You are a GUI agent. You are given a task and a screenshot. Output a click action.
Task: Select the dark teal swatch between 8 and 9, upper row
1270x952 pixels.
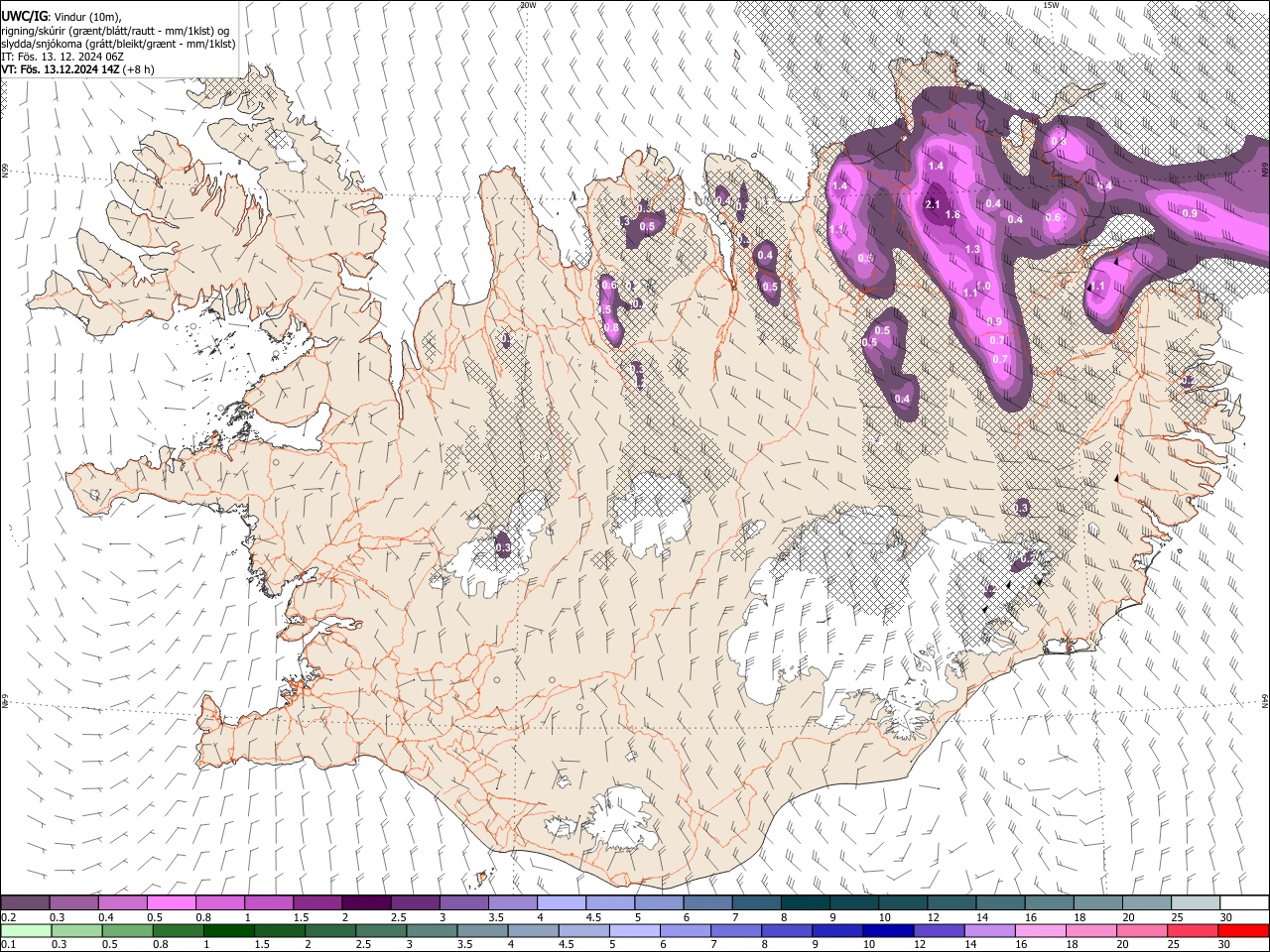[x=805, y=903]
